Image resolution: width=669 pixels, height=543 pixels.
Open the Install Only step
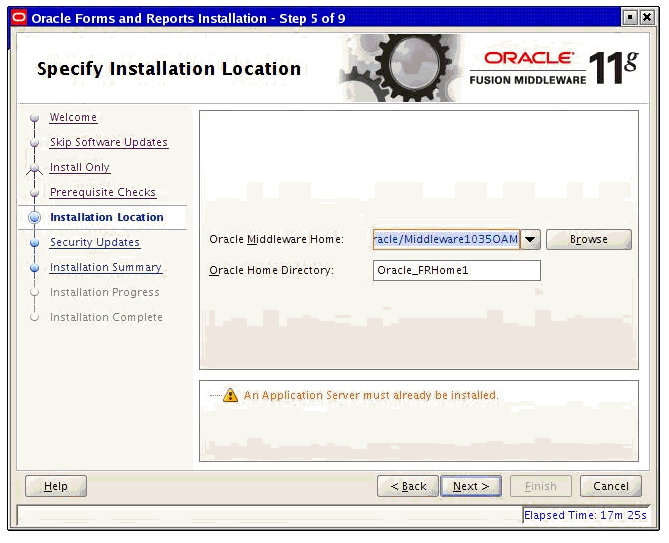pyautogui.click(x=80, y=167)
